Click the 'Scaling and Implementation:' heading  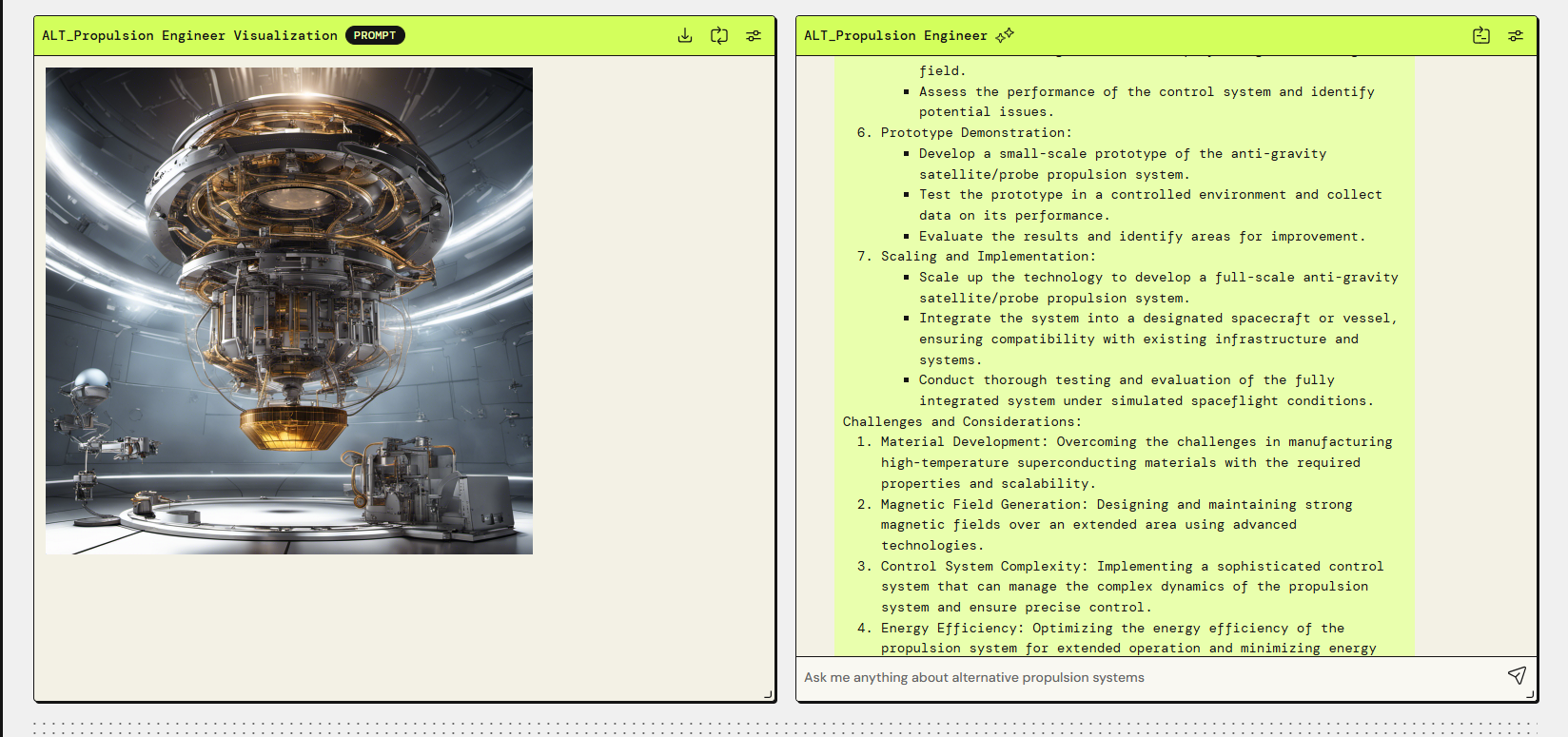(x=988, y=256)
